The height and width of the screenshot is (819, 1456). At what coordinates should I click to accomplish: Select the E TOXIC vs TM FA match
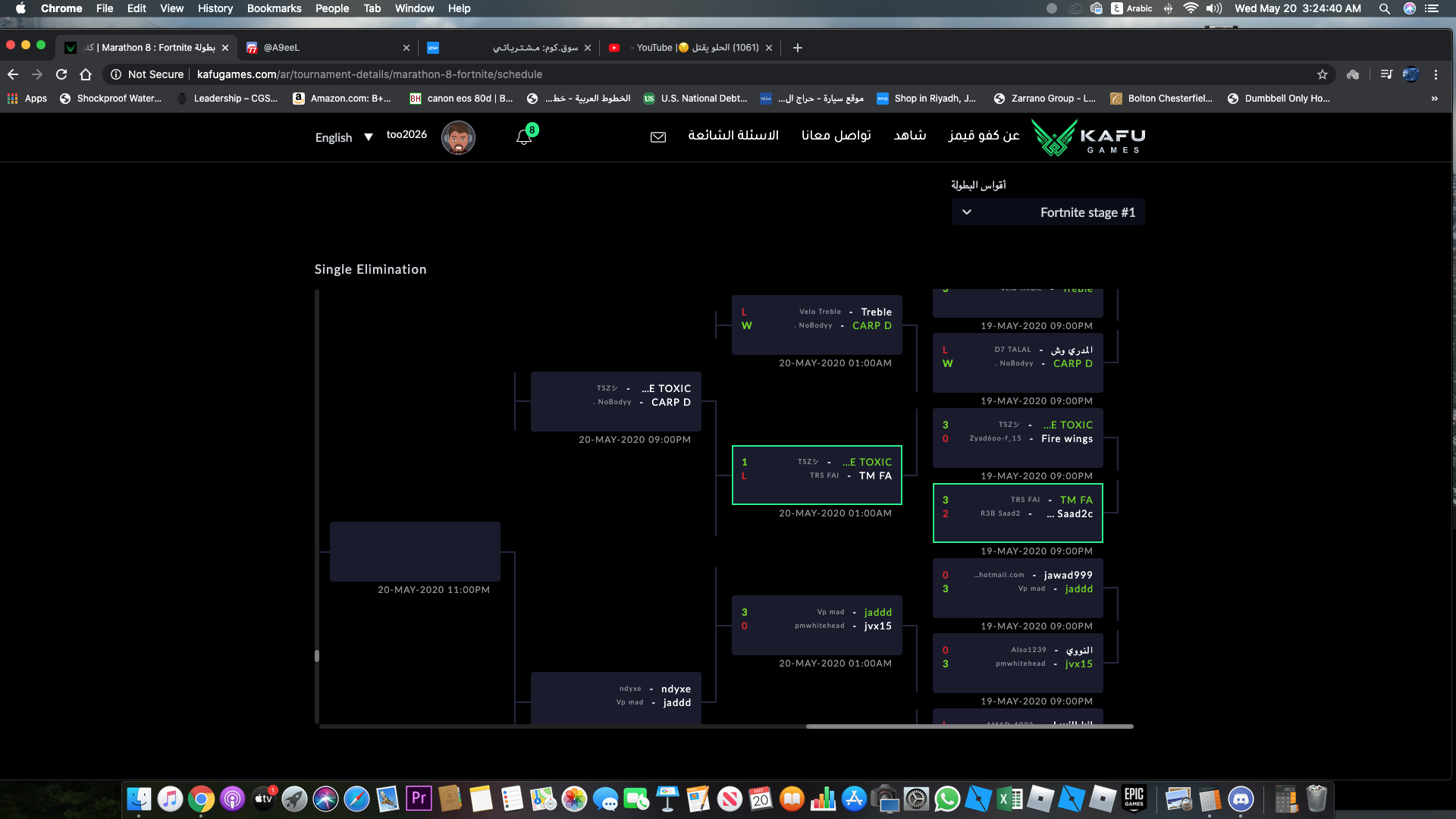click(x=817, y=475)
